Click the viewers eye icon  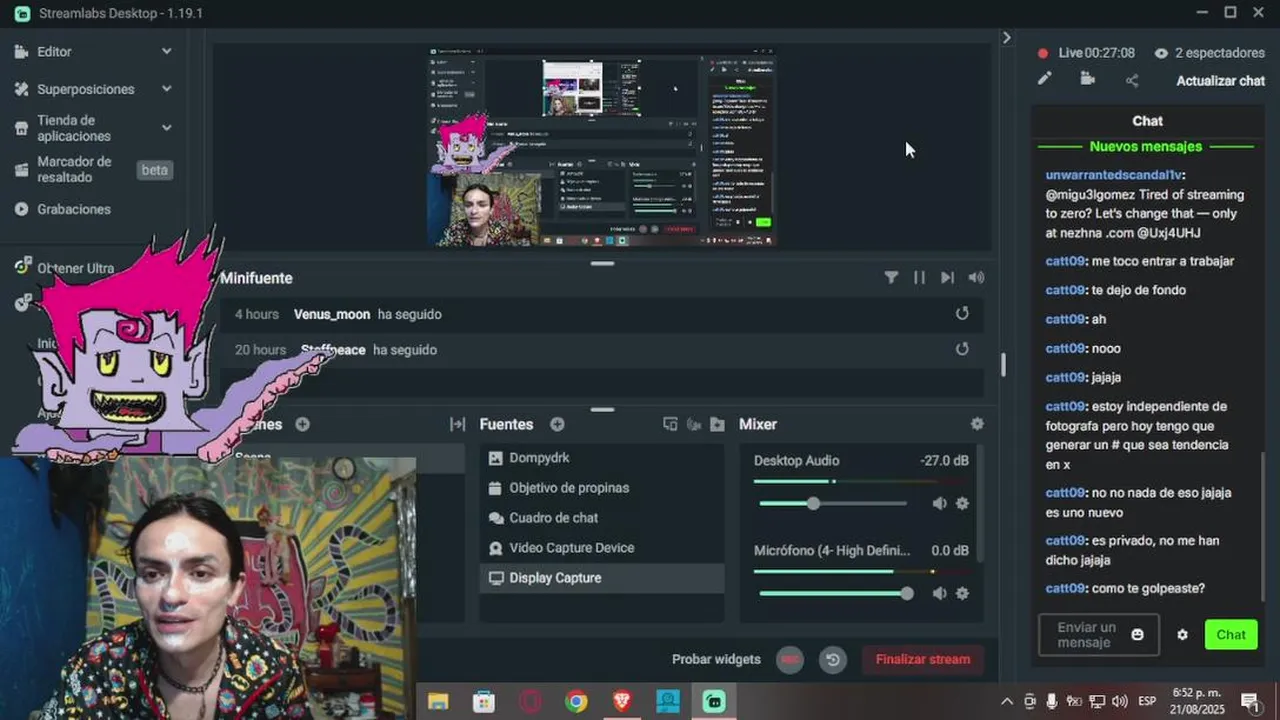click(x=1161, y=53)
